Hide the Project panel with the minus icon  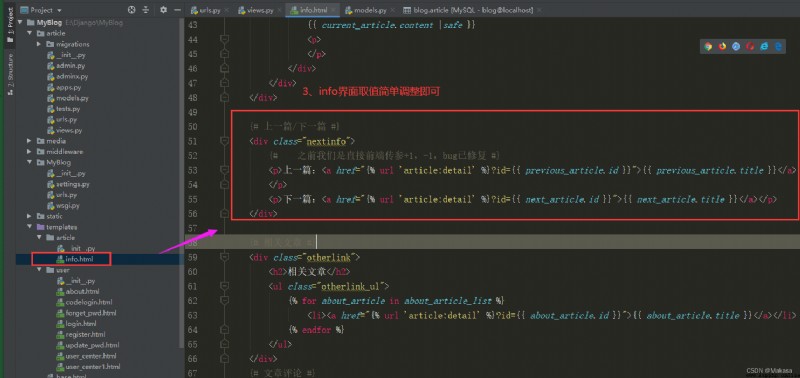(177, 10)
